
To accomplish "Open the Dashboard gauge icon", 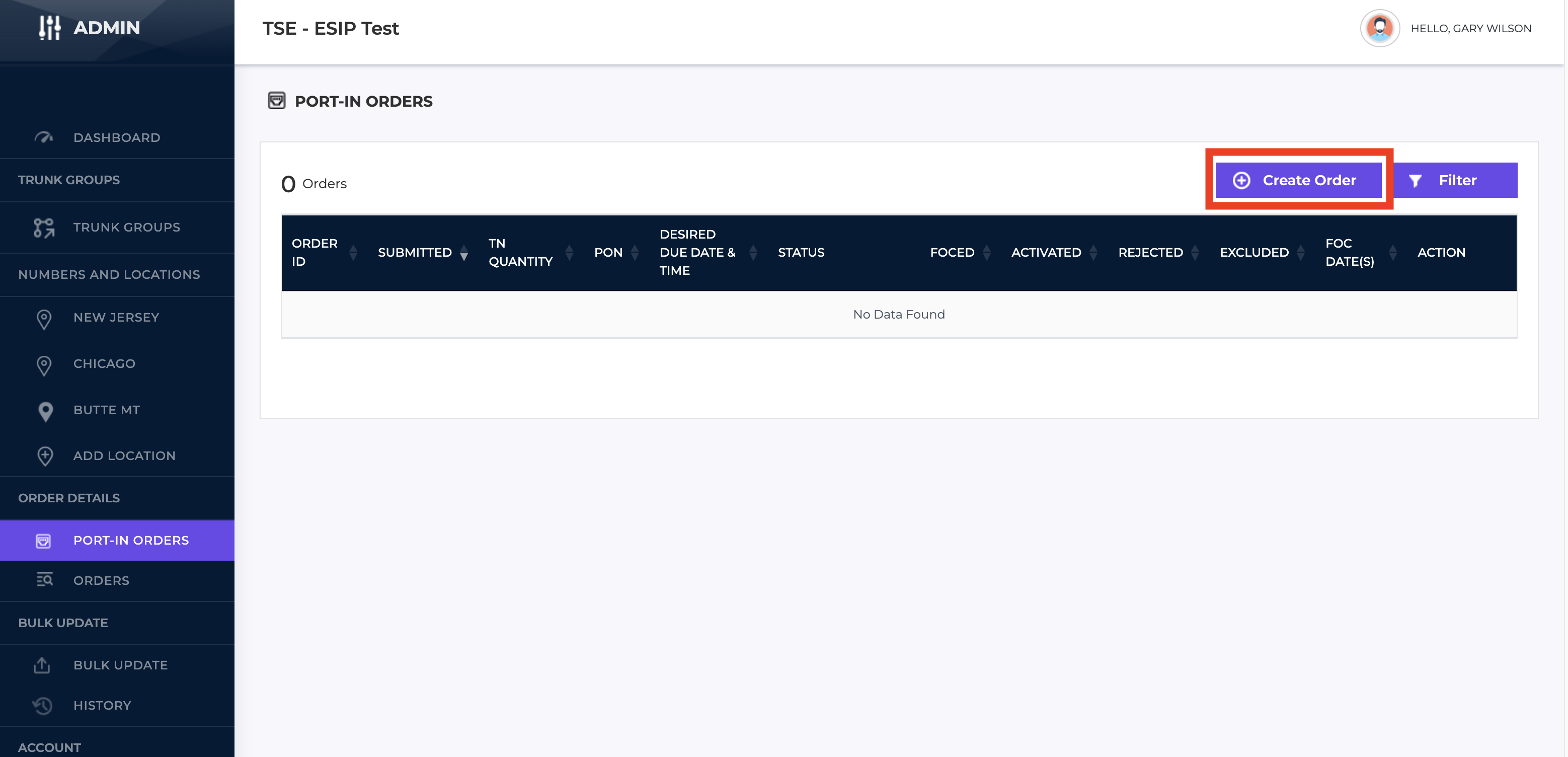I will pyautogui.click(x=44, y=137).
